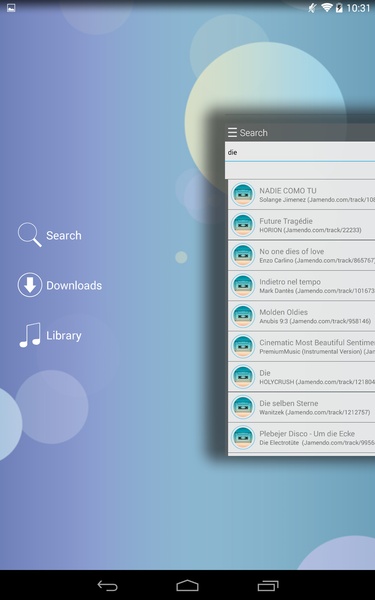Select track title 'Die selben Sterne'

click(x=289, y=403)
